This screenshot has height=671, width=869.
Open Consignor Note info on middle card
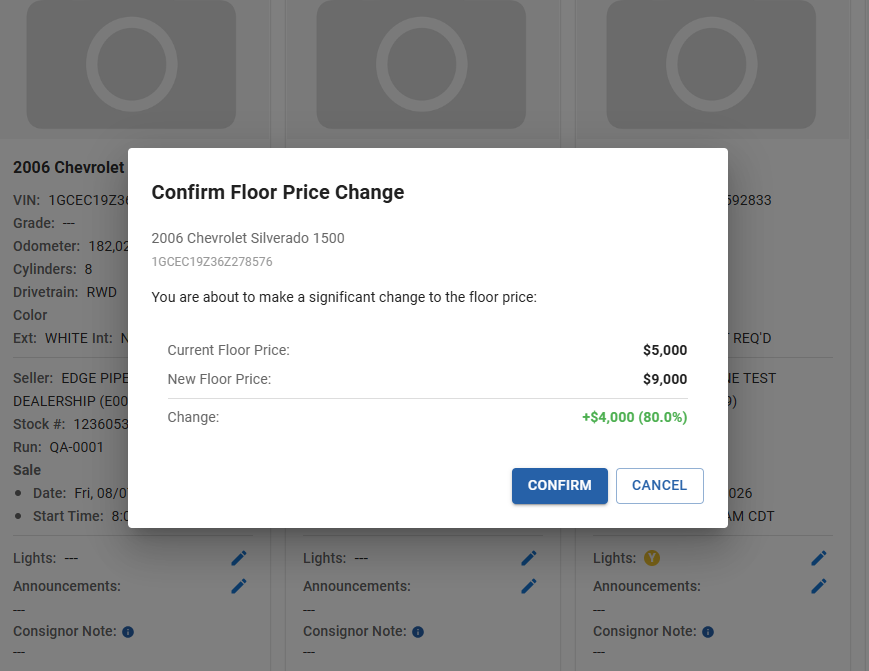tap(418, 632)
